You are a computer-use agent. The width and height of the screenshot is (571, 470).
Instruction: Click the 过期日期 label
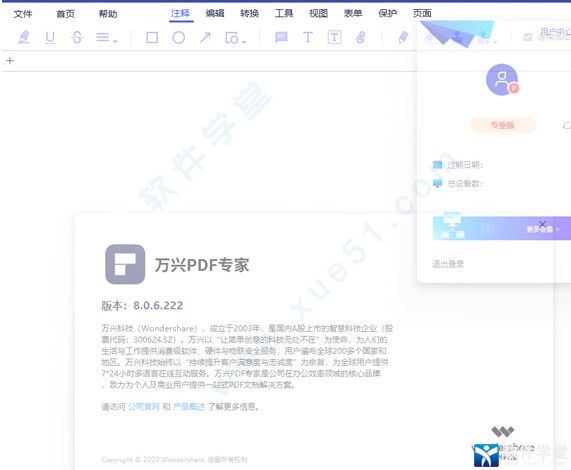point(465,165)
